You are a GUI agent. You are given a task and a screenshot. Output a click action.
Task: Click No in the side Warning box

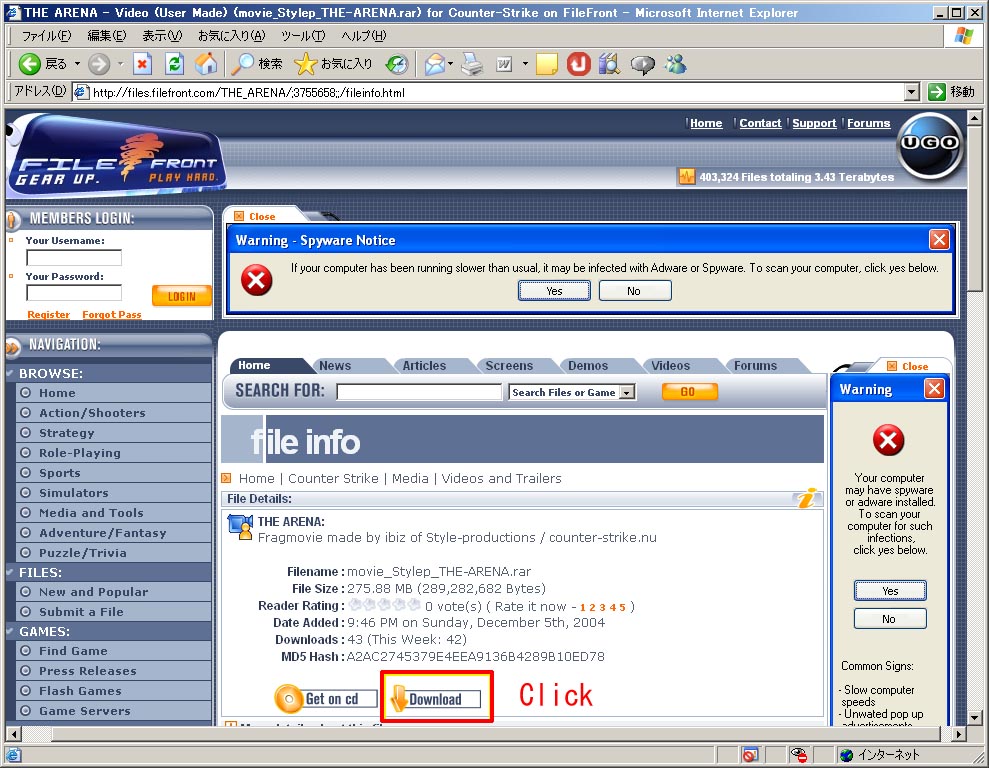click(x=889, y=619)
